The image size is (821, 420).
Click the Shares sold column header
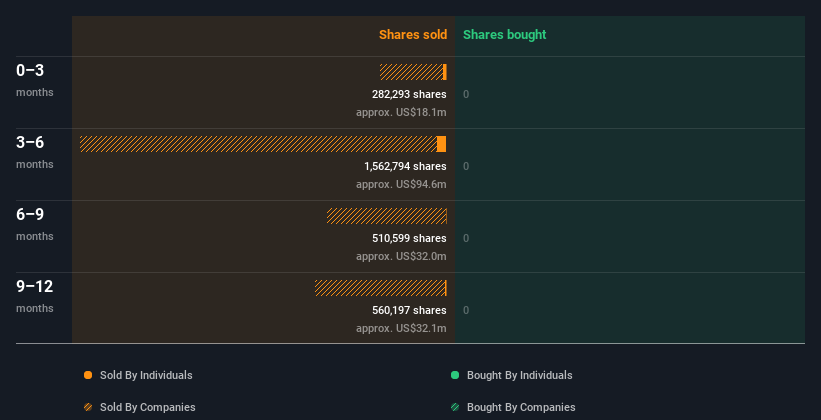[413, 35]
